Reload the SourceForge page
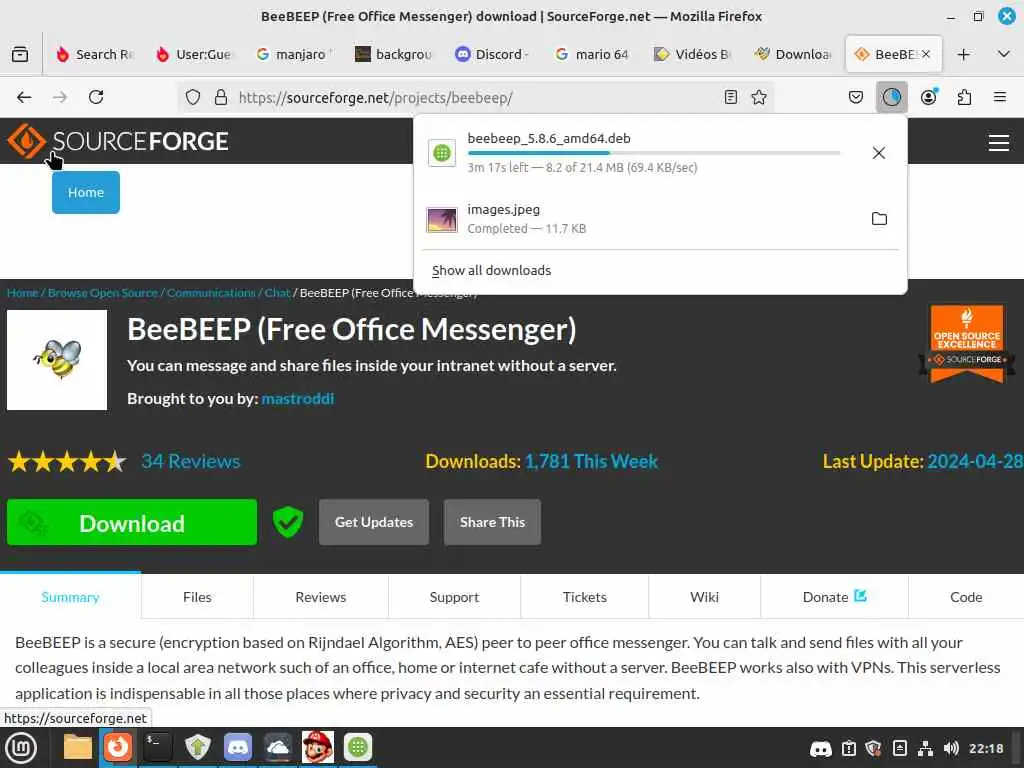This screenshot has width=1024, height=768. pyautogui.click(x=96, y=97)
